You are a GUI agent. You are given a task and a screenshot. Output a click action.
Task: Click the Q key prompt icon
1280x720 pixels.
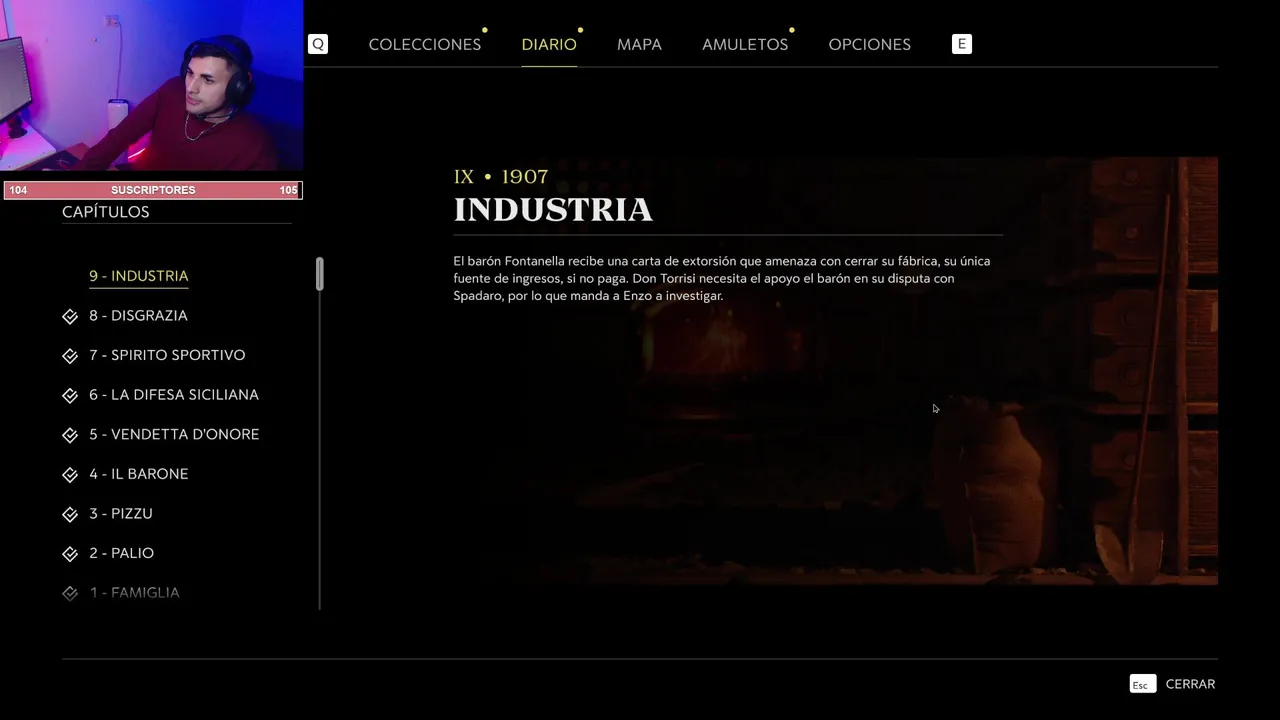tap(318, 44)
